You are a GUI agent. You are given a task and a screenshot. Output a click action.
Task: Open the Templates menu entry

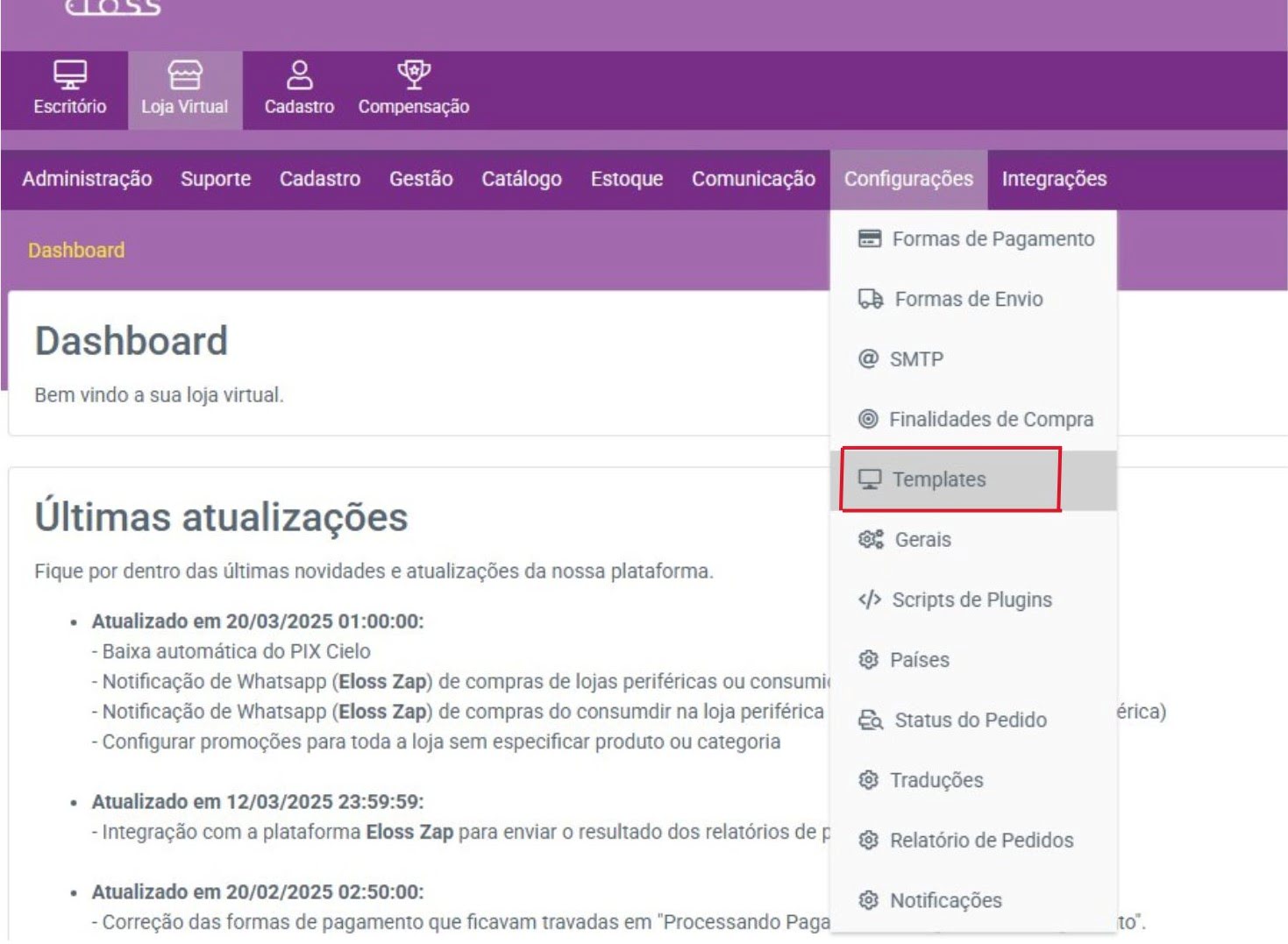pyautogui.click(x=973, y=479)
